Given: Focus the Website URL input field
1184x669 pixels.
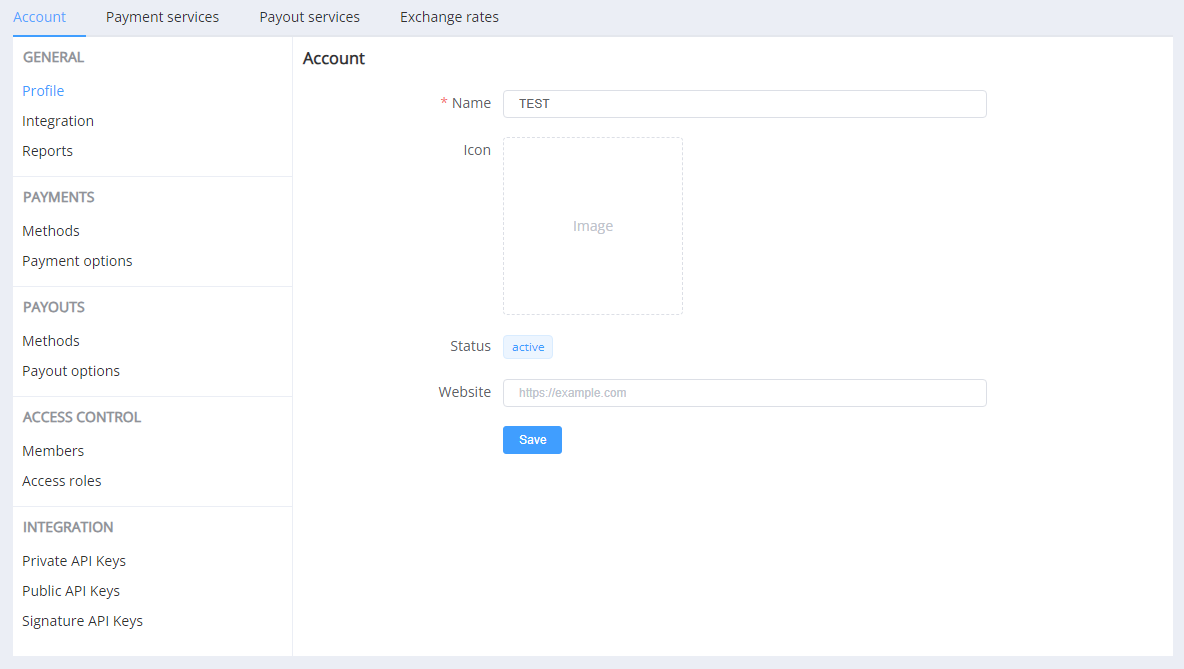Looking at the screenshot, I should point(744,393).
